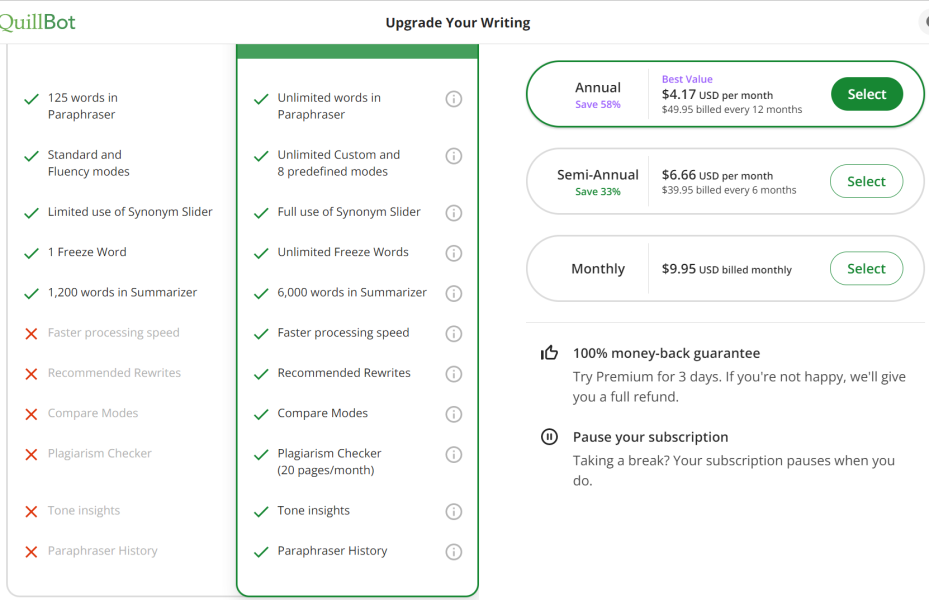Viewport: 929px width, 600px height.
Task: Click '$6.66 USD per month' price
Action: pos(717,175)
